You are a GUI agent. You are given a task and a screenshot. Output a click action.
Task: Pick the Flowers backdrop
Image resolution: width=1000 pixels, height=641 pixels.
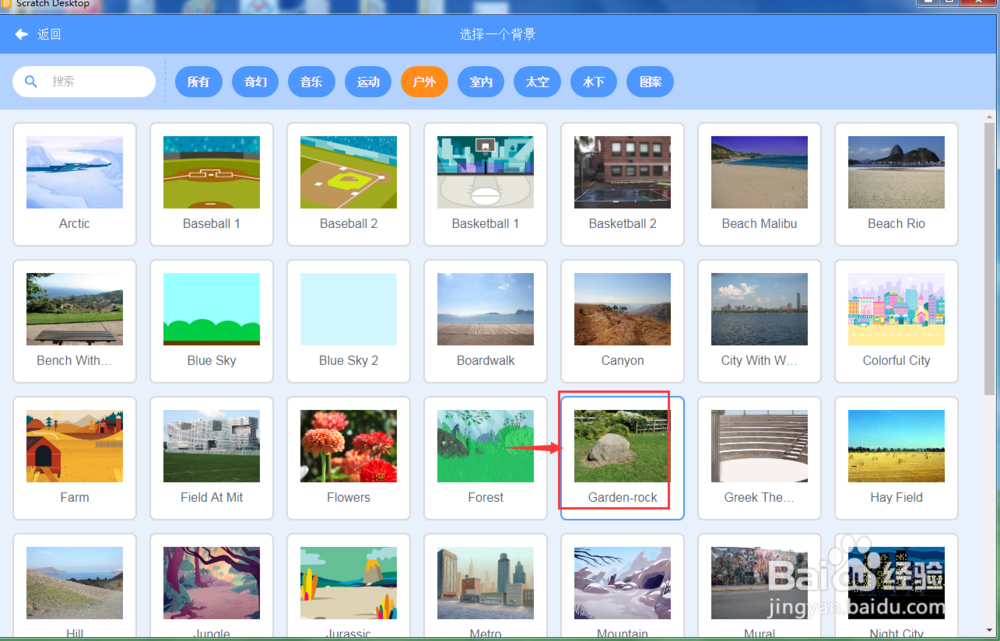coord(348,458)
